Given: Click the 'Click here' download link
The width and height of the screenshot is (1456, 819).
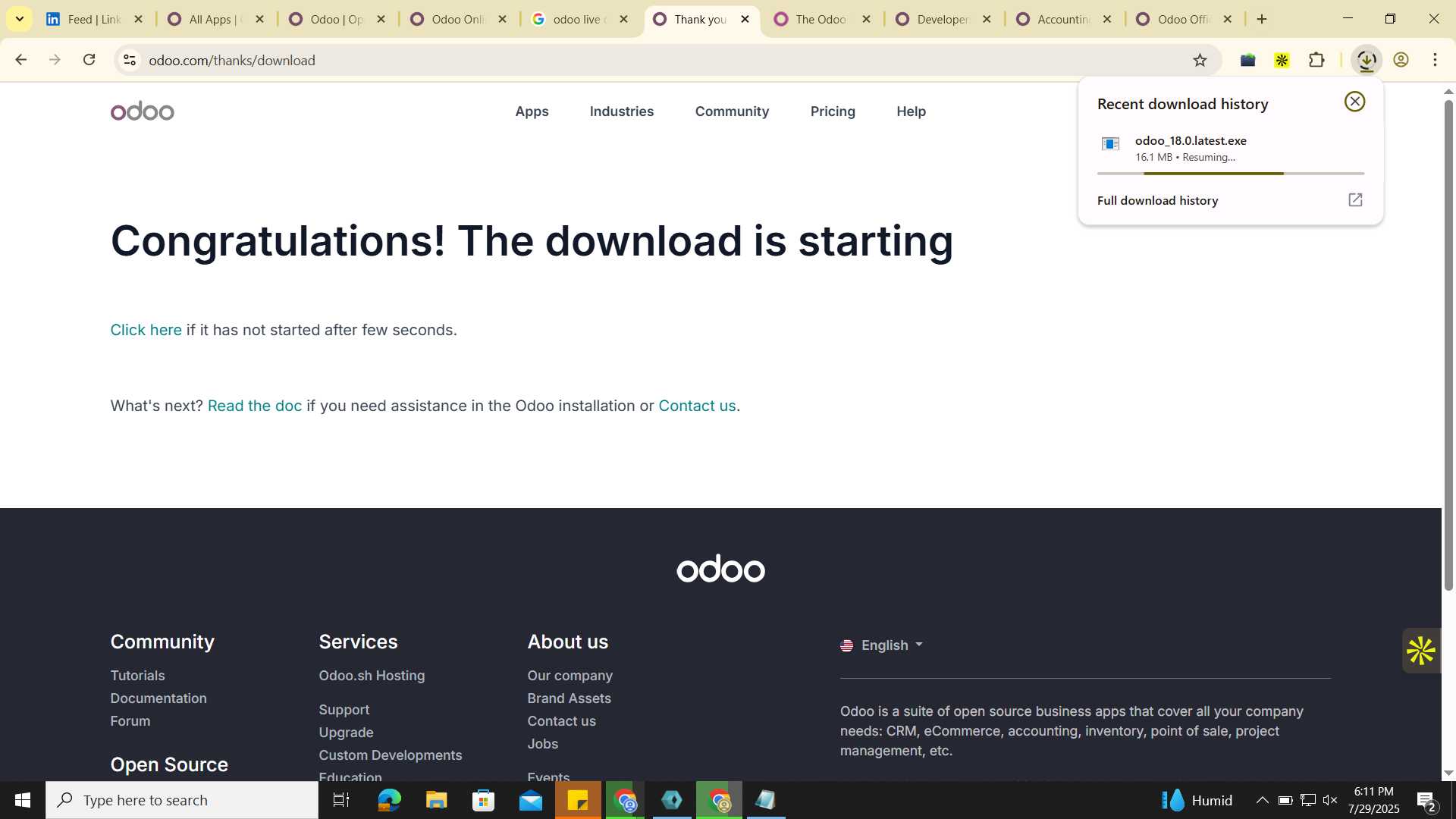Looking at the screenshot, I should [x=146, y=330].
